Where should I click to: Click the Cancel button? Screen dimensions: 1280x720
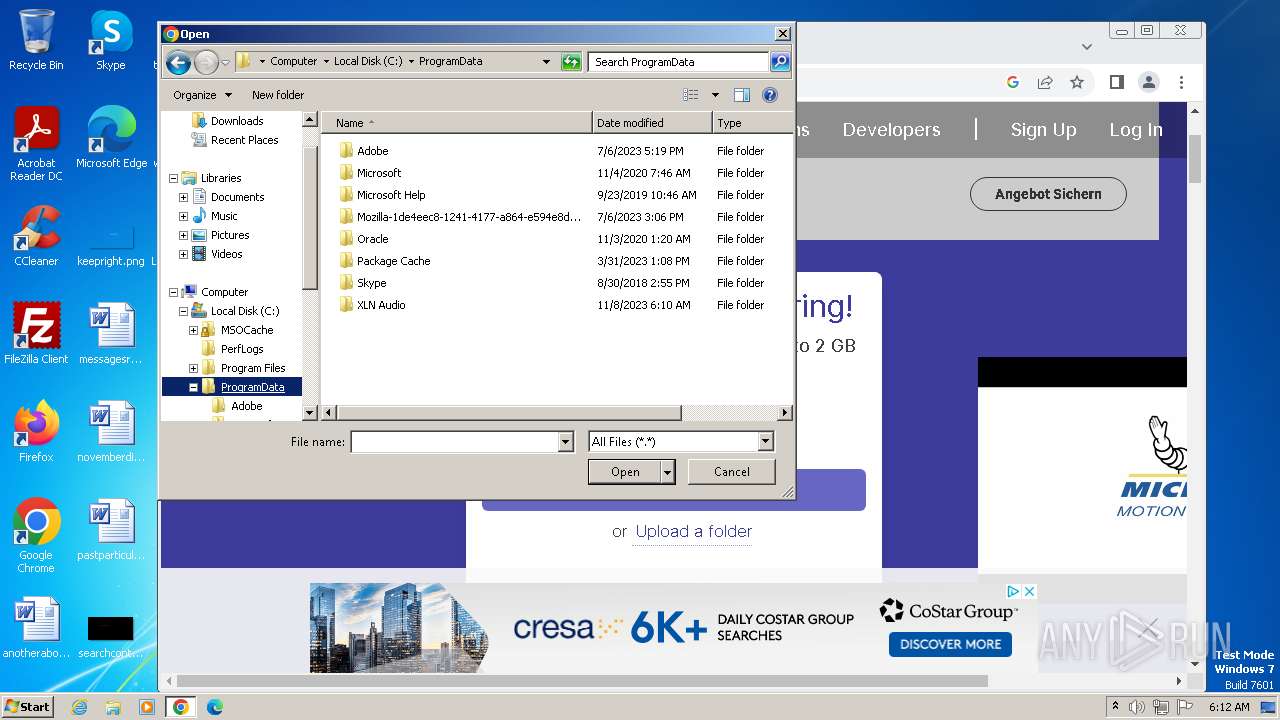coord(732,472)
